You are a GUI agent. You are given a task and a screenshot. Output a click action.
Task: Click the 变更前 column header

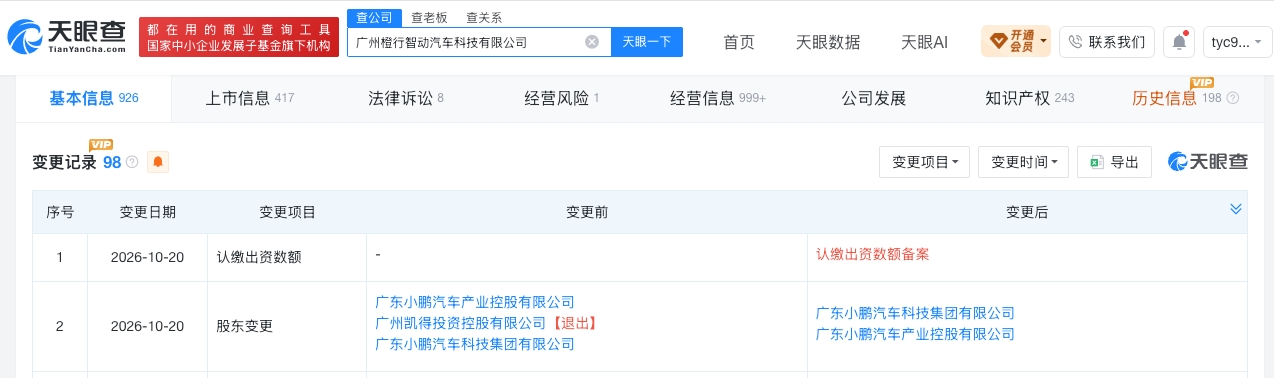coord(587,212)
